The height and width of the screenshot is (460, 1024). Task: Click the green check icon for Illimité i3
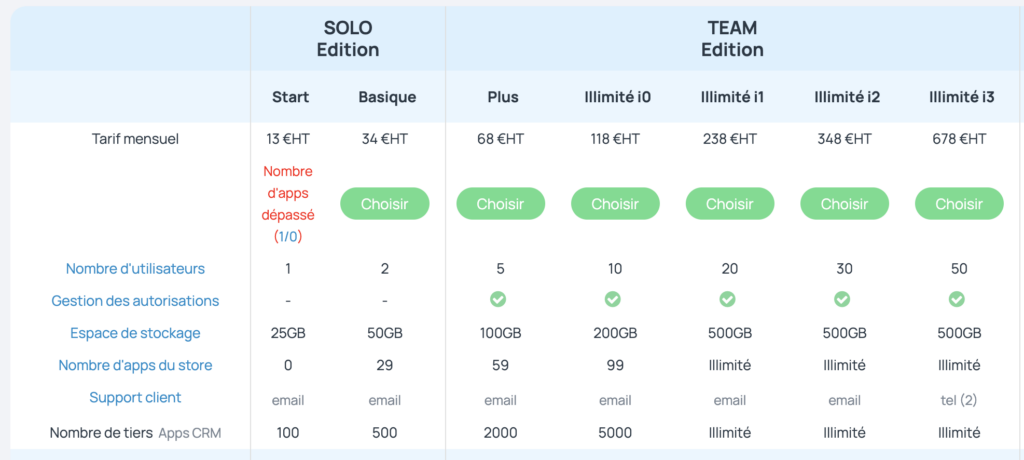click(957, 299)
